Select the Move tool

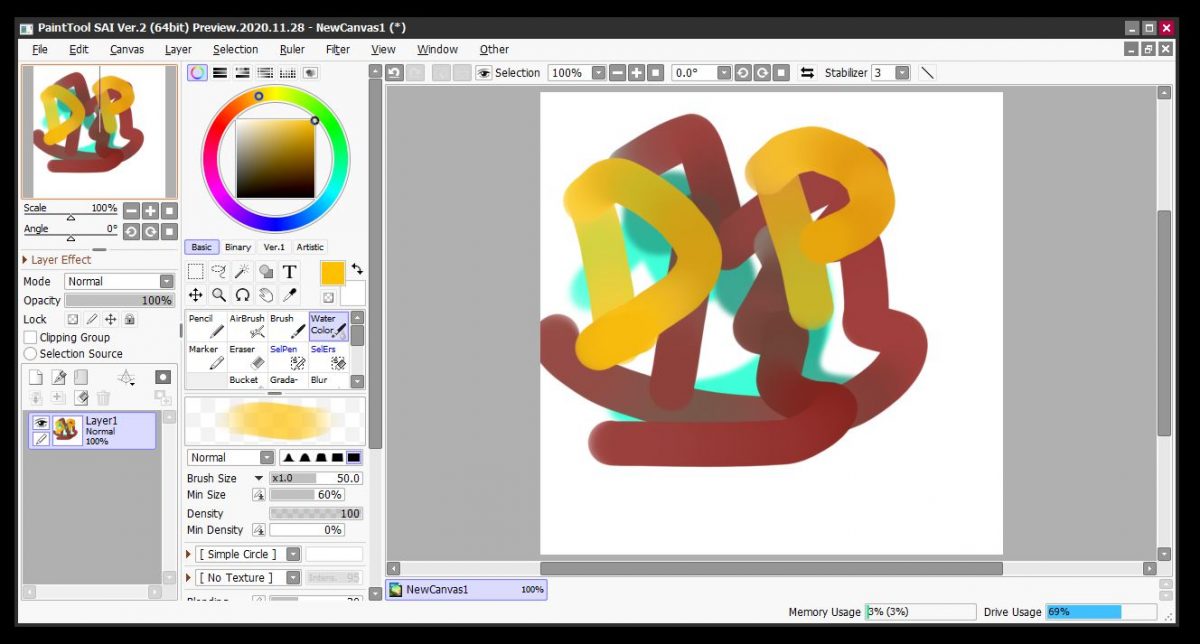tap(196, 295)
